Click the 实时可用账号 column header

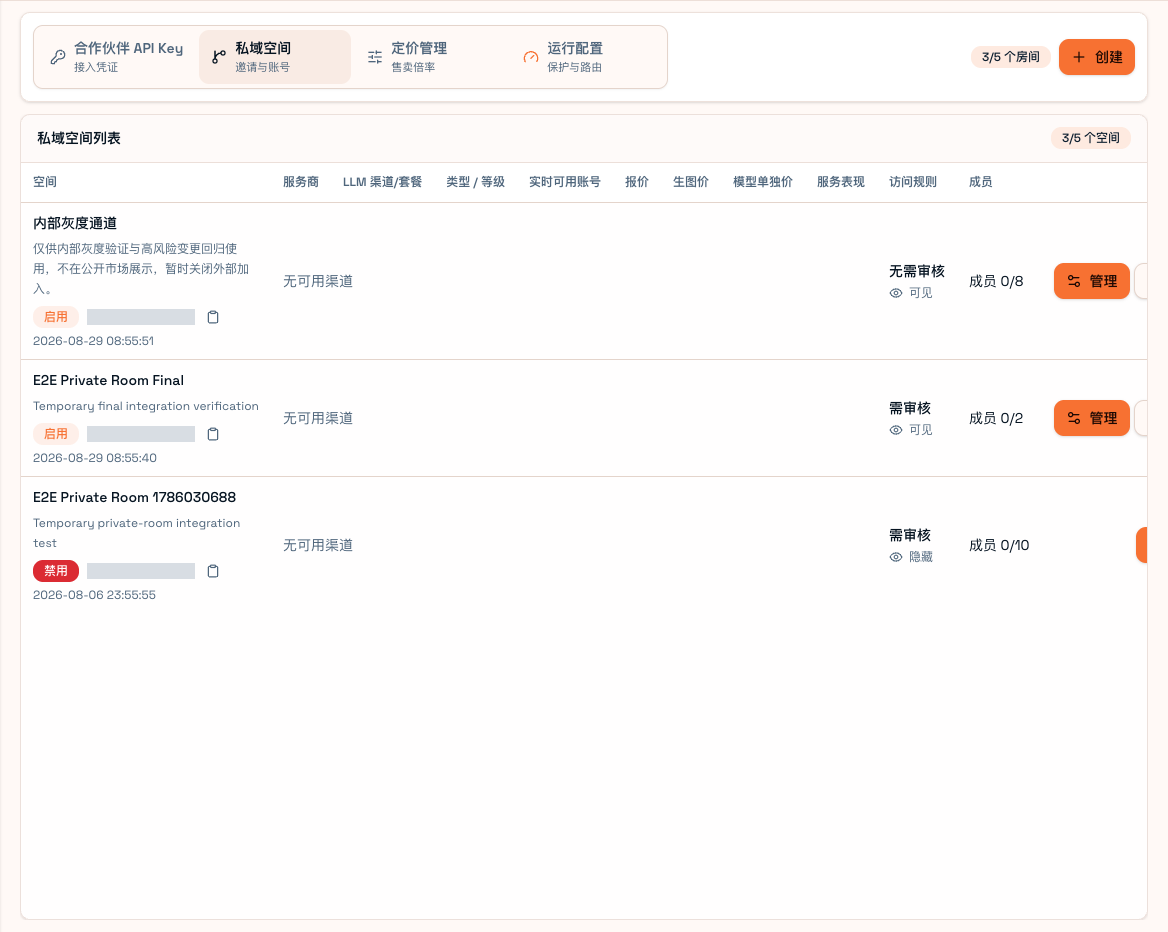(565, 183)
